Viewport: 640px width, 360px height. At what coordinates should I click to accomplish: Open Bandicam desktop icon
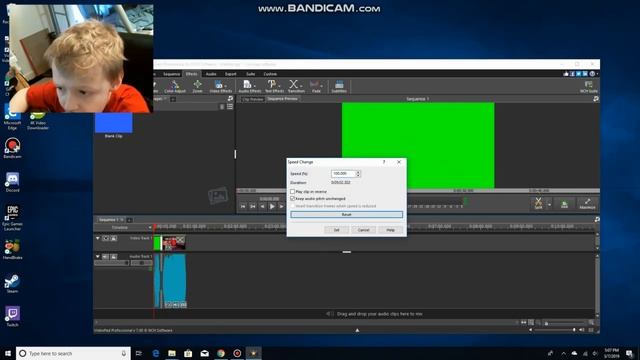coord(12,148)
